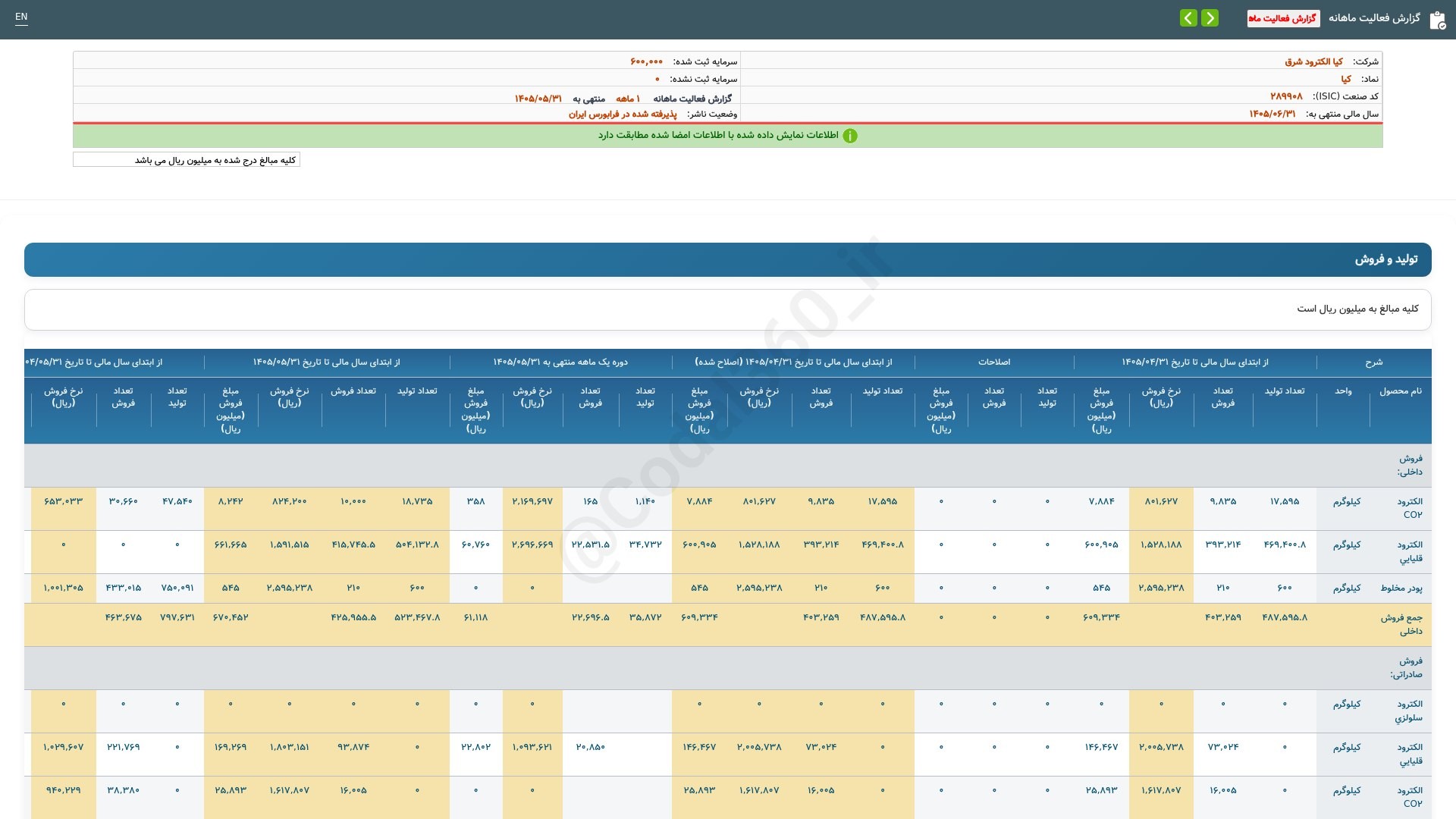The image size is (1456, 819).
Task: Click the domestic total cell '۶۱,۱۱۸'
Action: tap(475, 617)
